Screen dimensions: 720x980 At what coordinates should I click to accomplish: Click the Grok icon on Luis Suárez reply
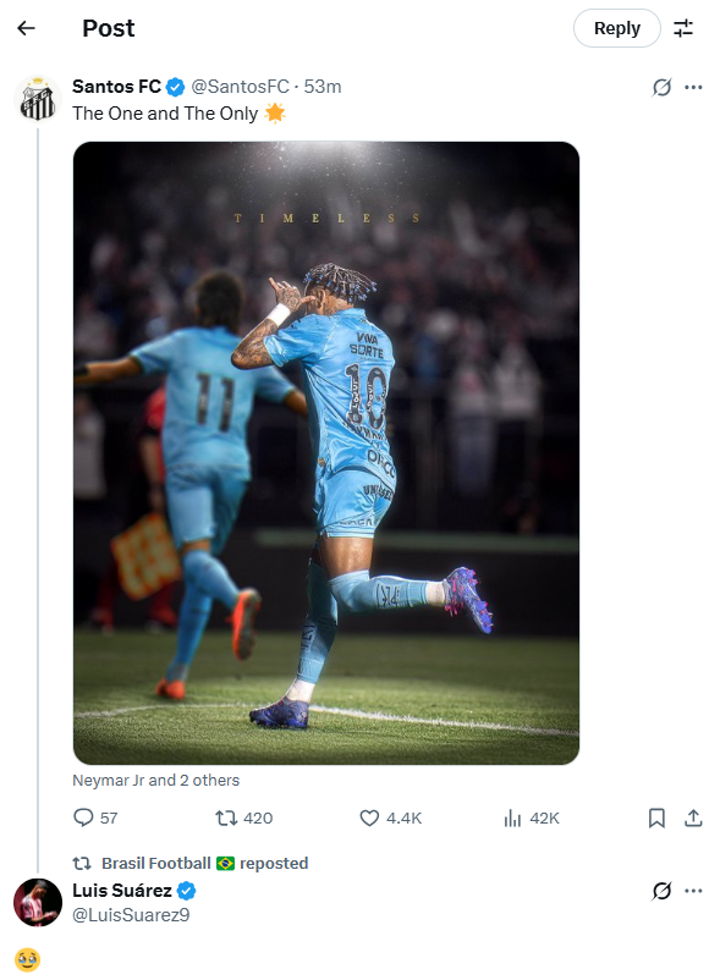[661, 890]
